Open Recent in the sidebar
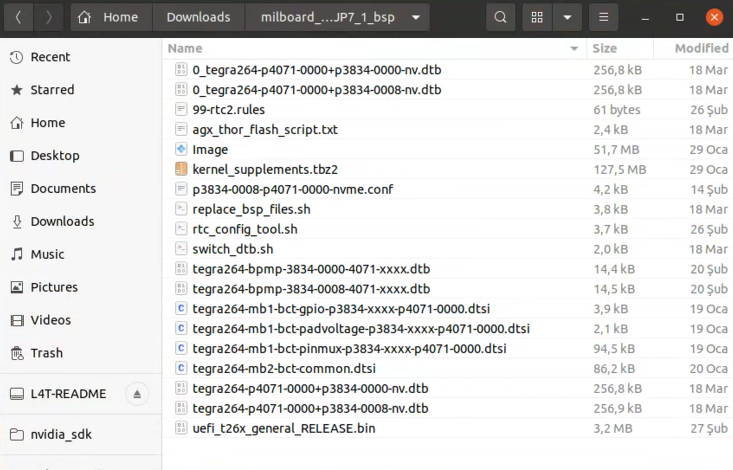Image resolution: width=733 pixels, height=470 pixels. [x=81, y=57]
